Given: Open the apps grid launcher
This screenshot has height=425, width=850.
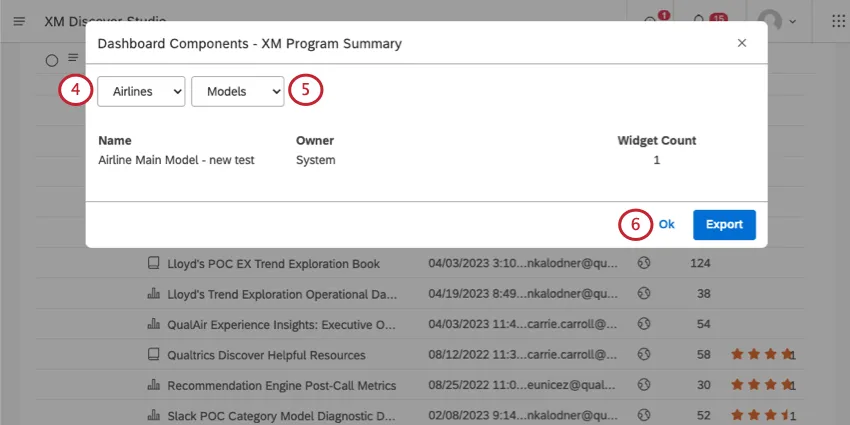Looking at the screenshot, I should (838, 21).
